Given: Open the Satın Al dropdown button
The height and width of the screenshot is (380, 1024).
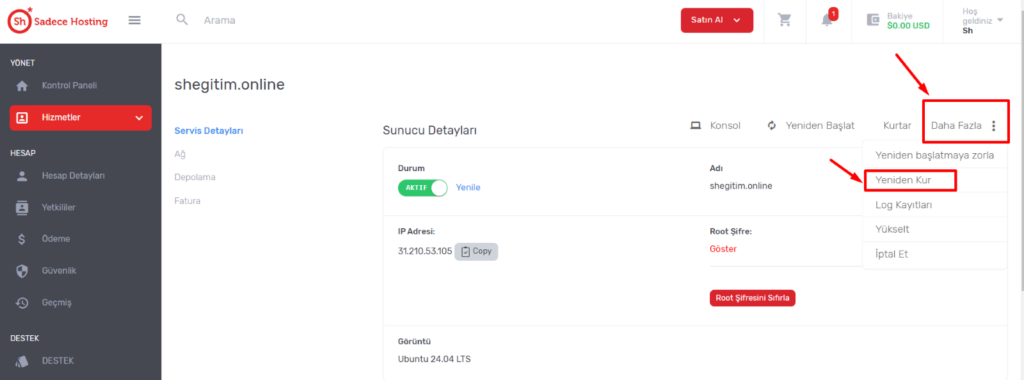Looking at the screenshot, I should [717, 20].
